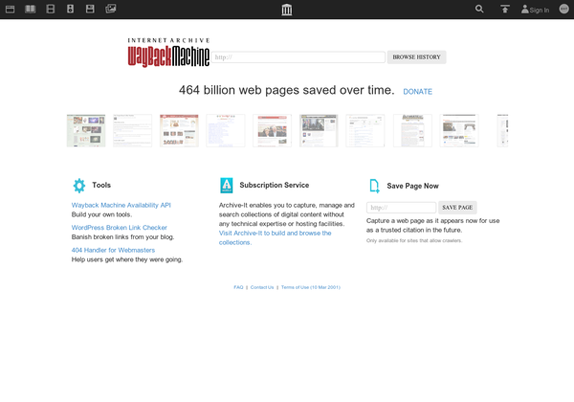Go to Internet Archive home logo
This screenshot has height=402, width=574.
click(x=287, y=10)
